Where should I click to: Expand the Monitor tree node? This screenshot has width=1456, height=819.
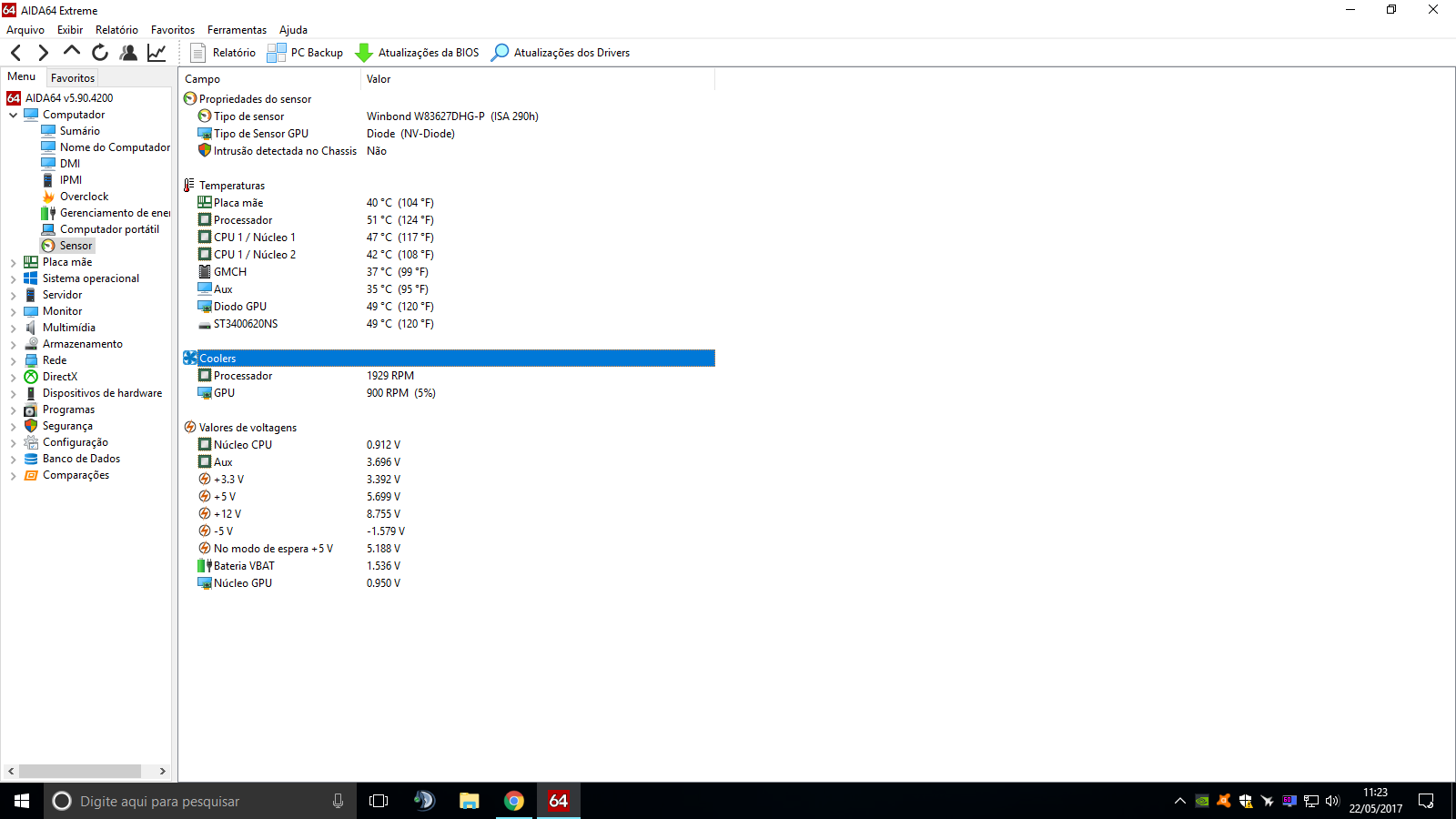tap(13, 311)
